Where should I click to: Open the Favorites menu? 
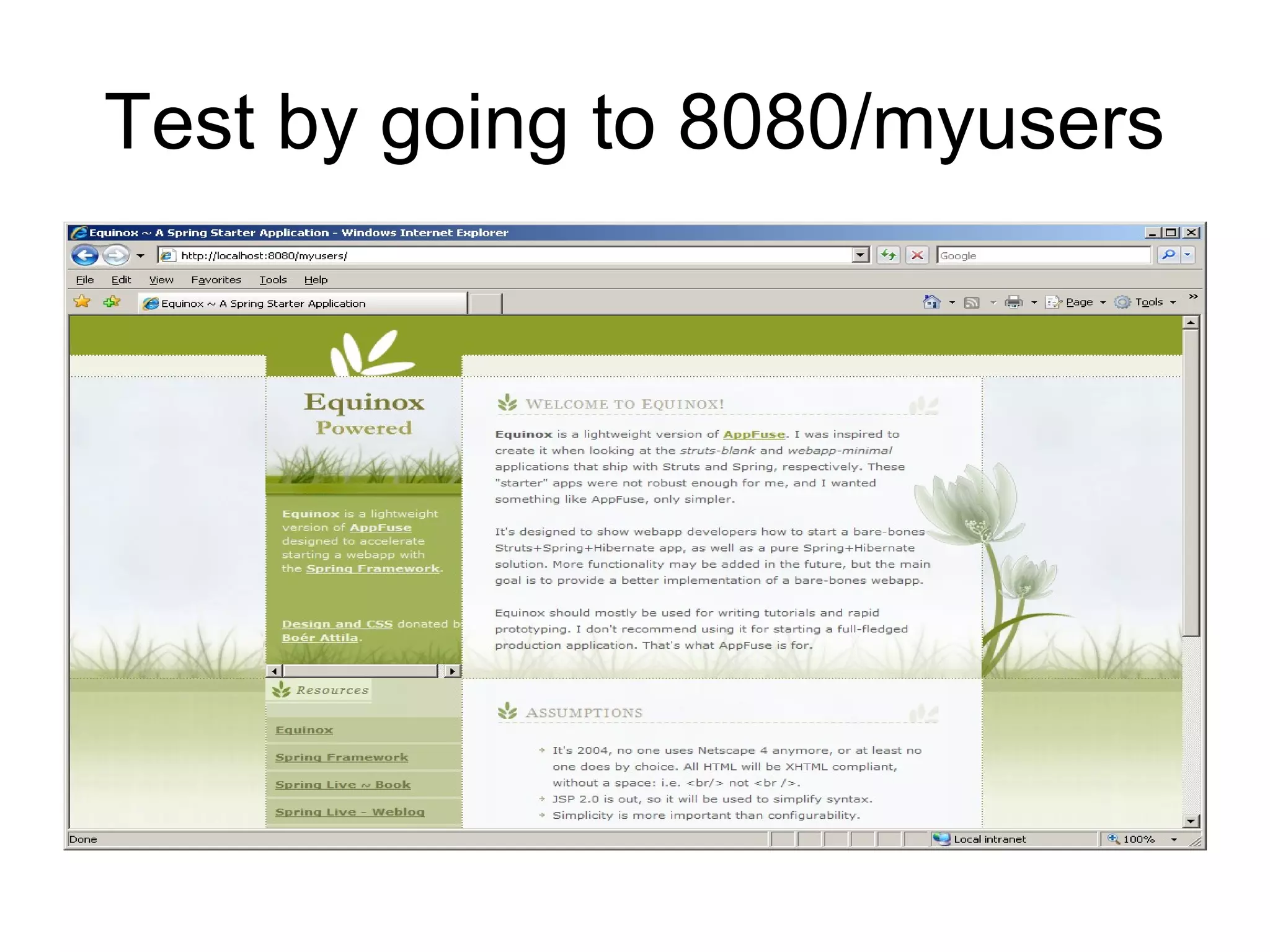216,280
